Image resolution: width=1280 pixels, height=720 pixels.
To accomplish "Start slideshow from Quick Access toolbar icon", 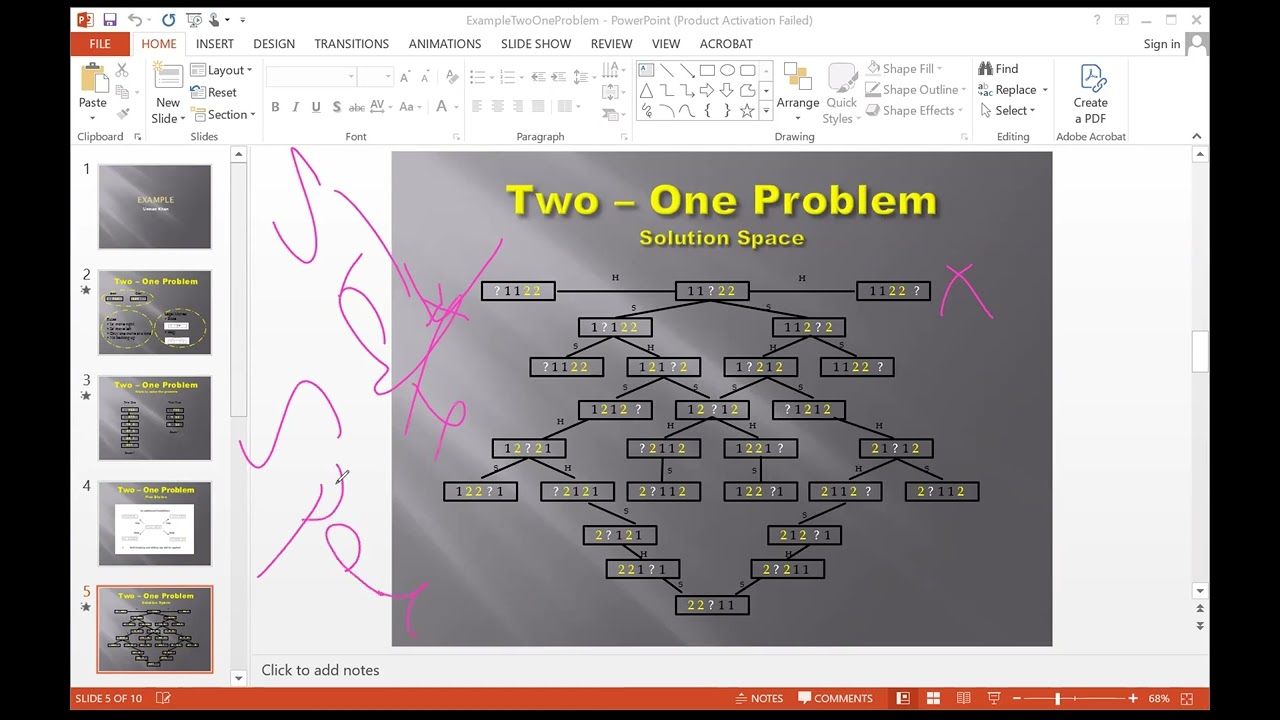I will click(196, 20).
